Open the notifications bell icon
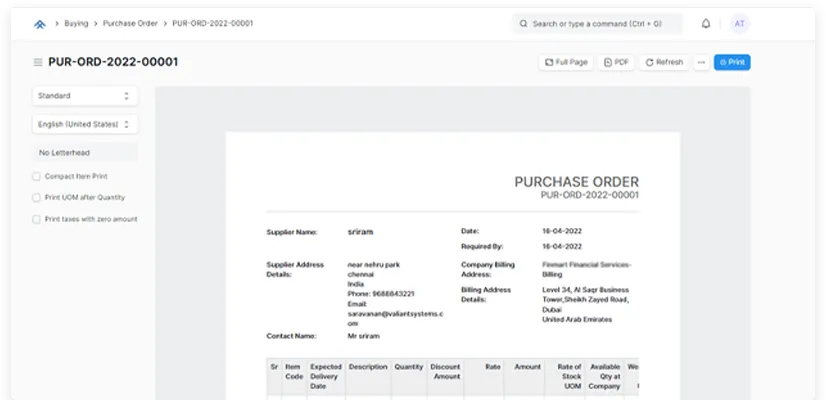 pyautogui.click(x=706, y=23)
